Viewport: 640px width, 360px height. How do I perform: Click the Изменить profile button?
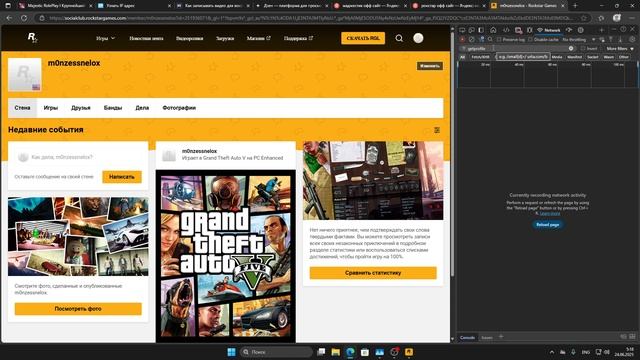429,66
